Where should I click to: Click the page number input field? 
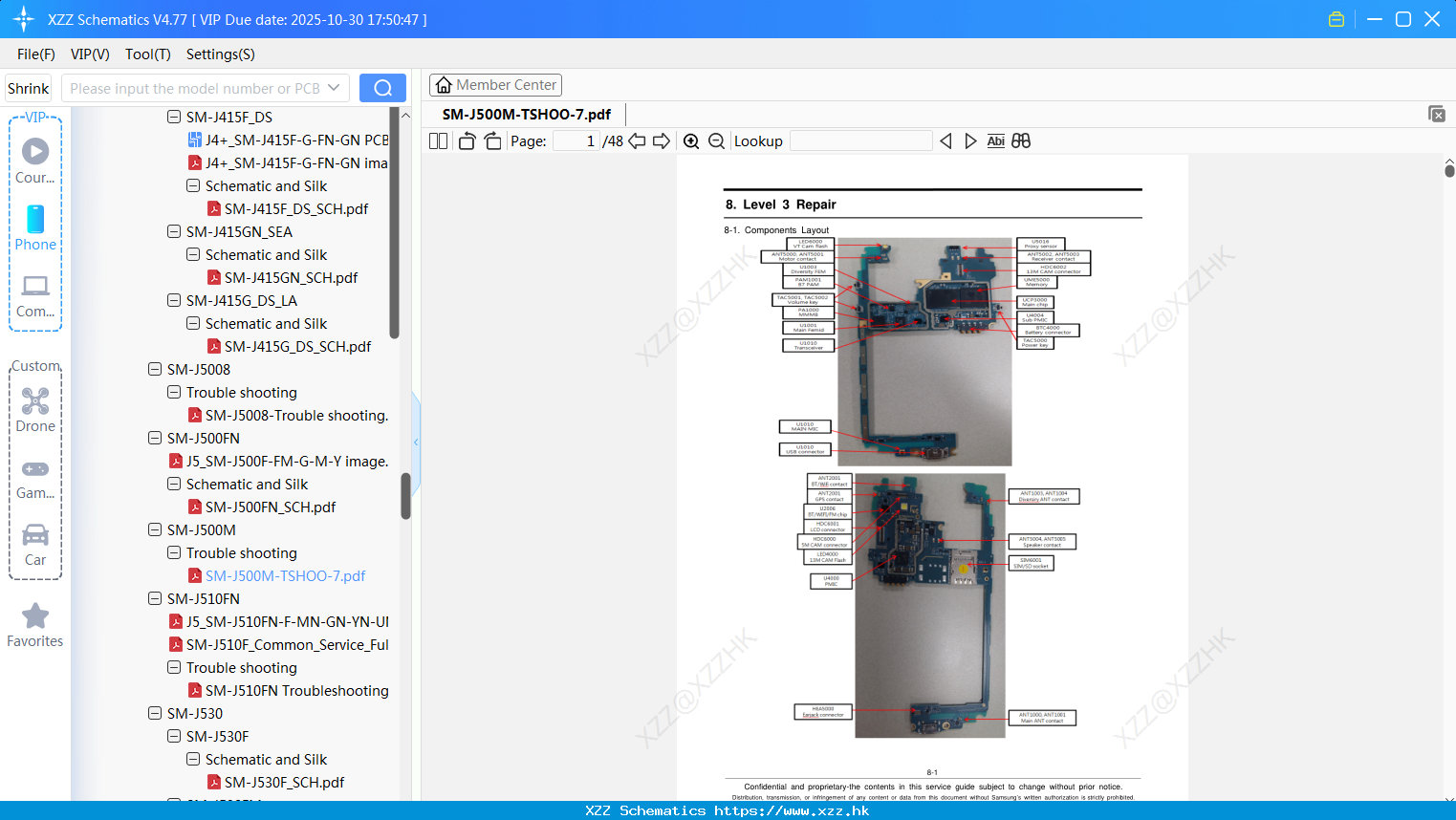click(x=576, y=141)
